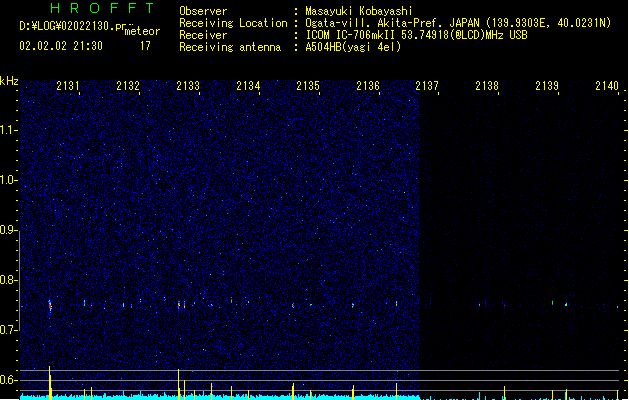Click the kHz axis unit label
This screenshot has width=629, height=400.
[9, 81]
